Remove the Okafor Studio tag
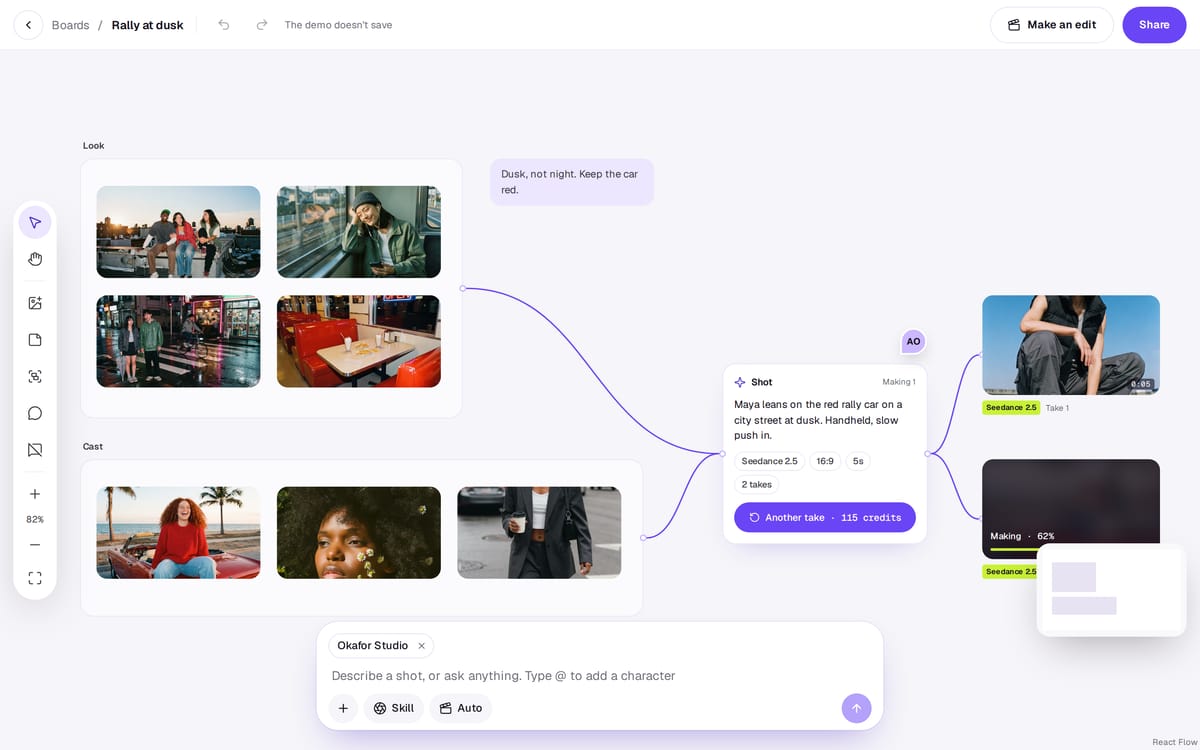1200x750 pixels. 421,646
